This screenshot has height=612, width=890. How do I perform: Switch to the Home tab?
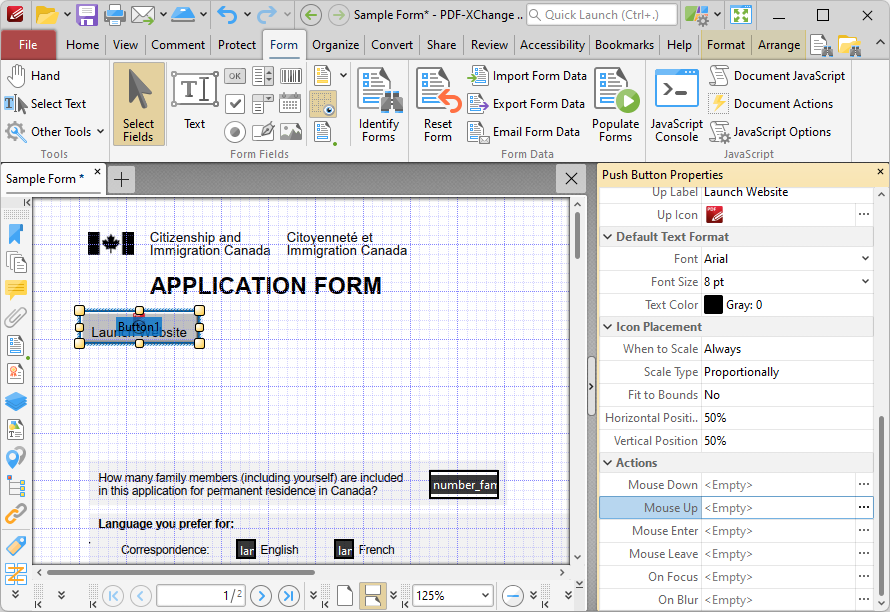pyautogui.click(x=82, y=45)
